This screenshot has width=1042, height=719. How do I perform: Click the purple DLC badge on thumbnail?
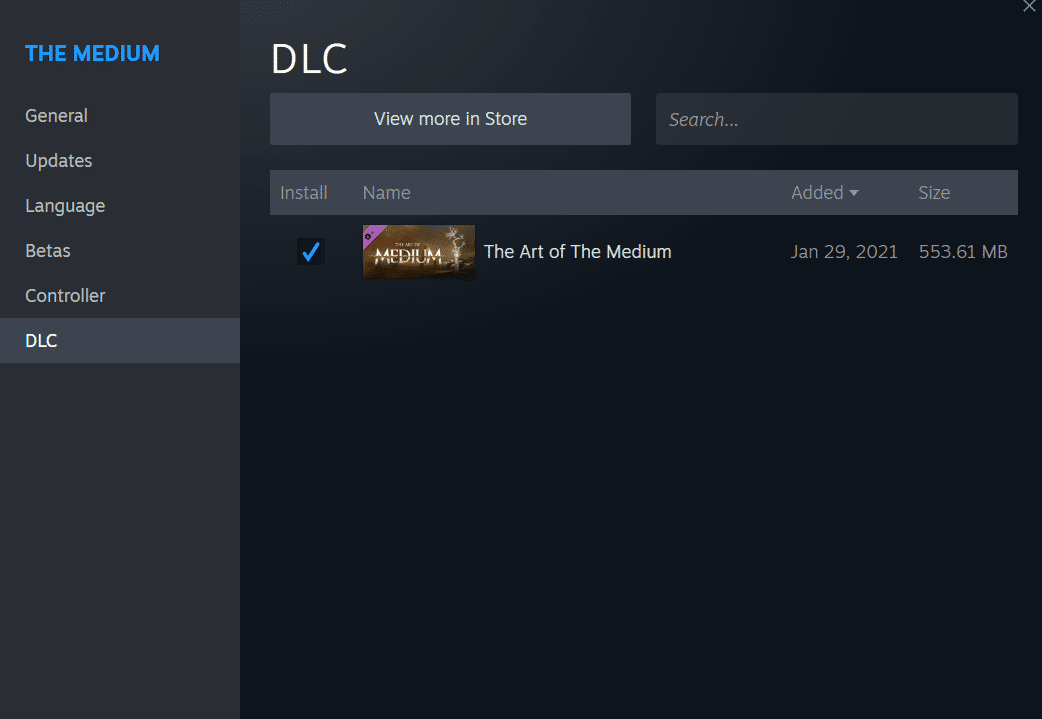[372, 234]
